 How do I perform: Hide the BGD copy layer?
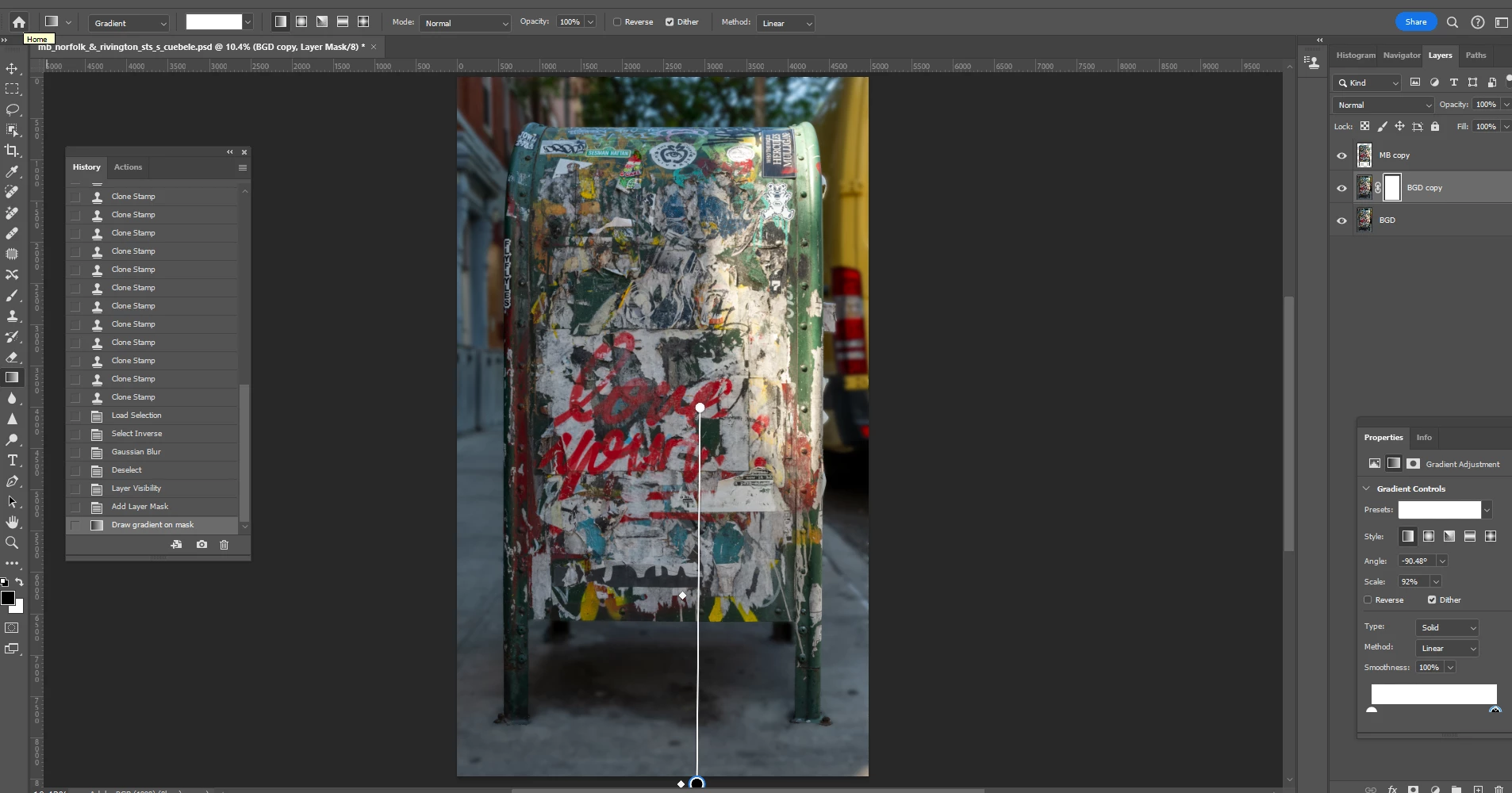point(1341,188)
